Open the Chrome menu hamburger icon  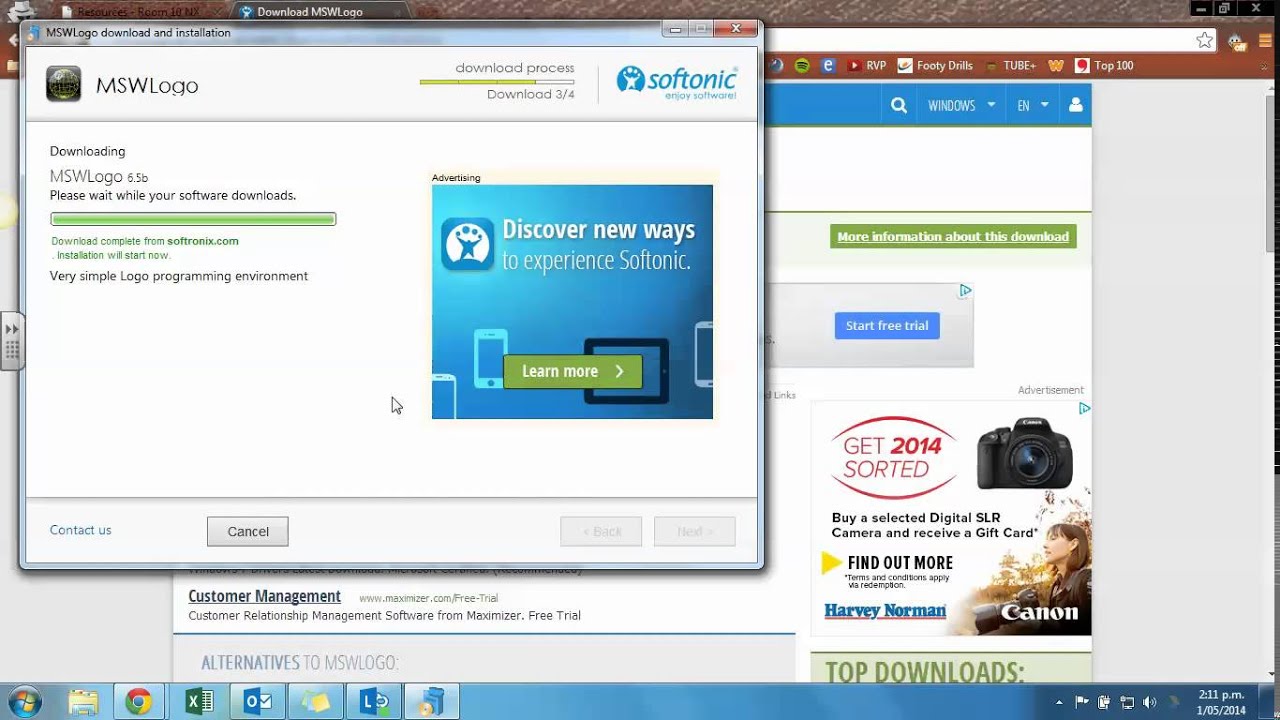1267,40
